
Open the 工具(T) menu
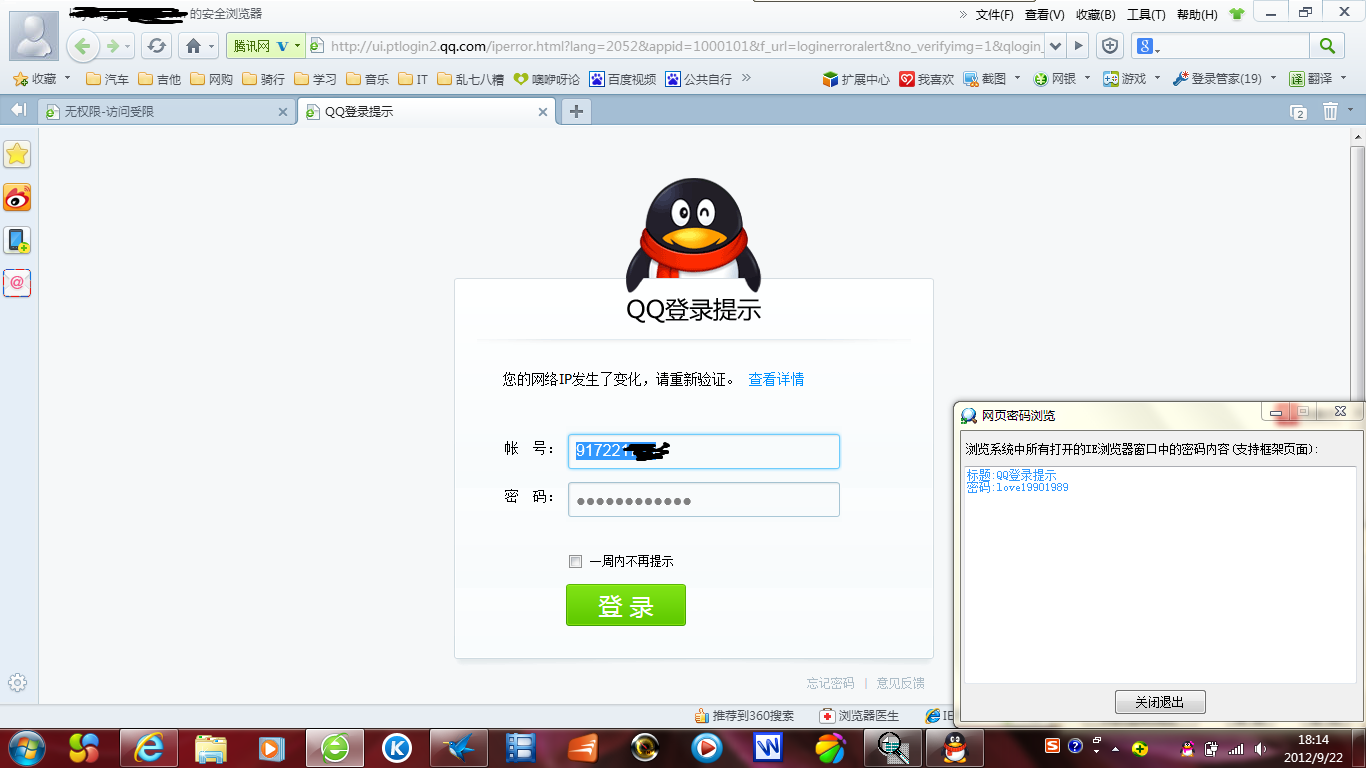pyautogui.click(x=1146, y=15)
